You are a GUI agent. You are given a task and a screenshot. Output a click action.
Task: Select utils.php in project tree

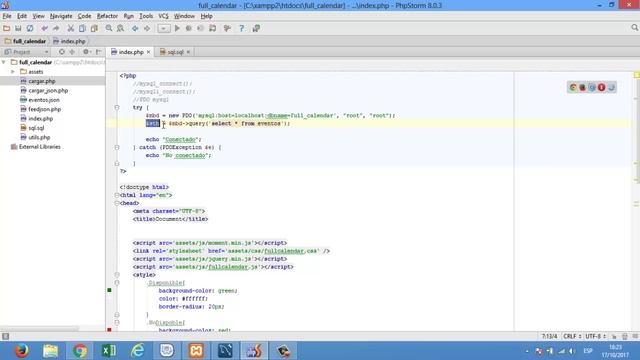pyautogui.click(x=39, y=137)
